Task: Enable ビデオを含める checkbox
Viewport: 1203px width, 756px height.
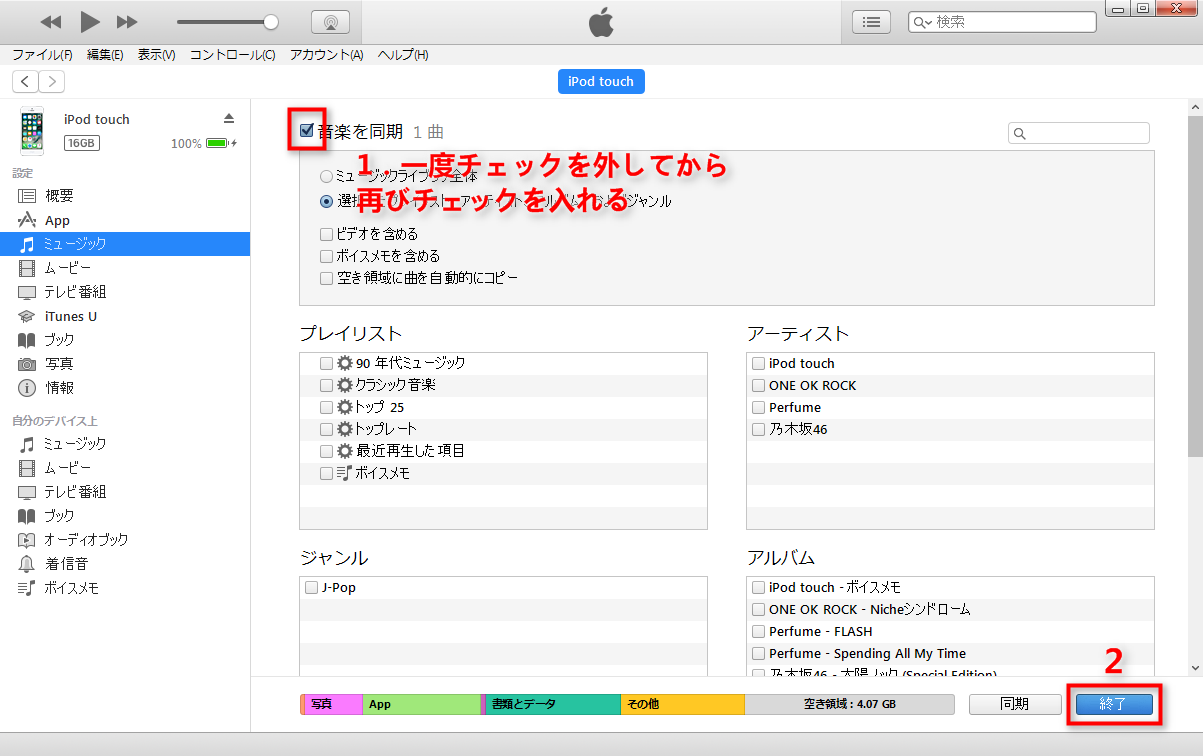Action: (x=326, y=234)
